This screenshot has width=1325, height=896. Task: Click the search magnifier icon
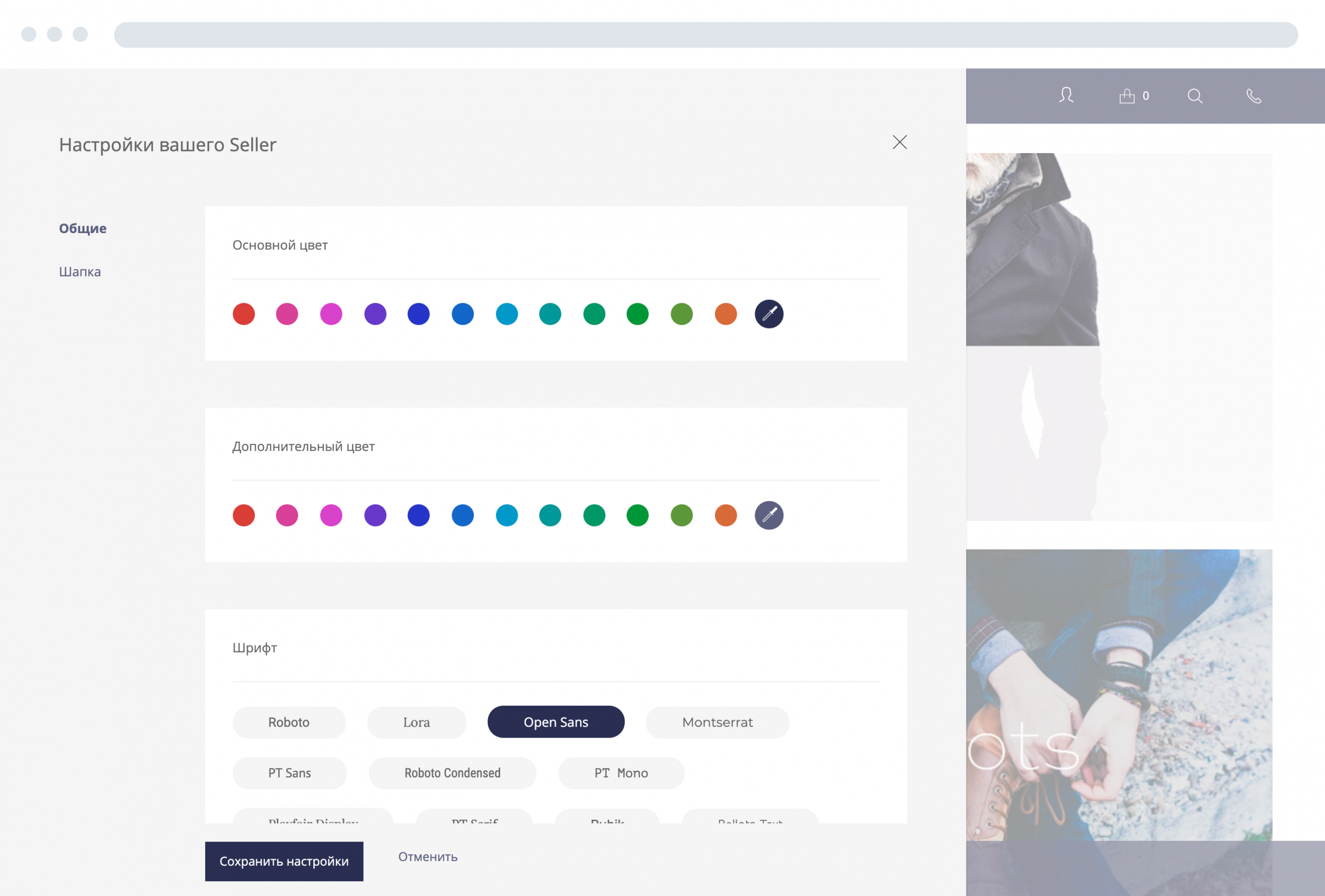tap(1195, 96)
